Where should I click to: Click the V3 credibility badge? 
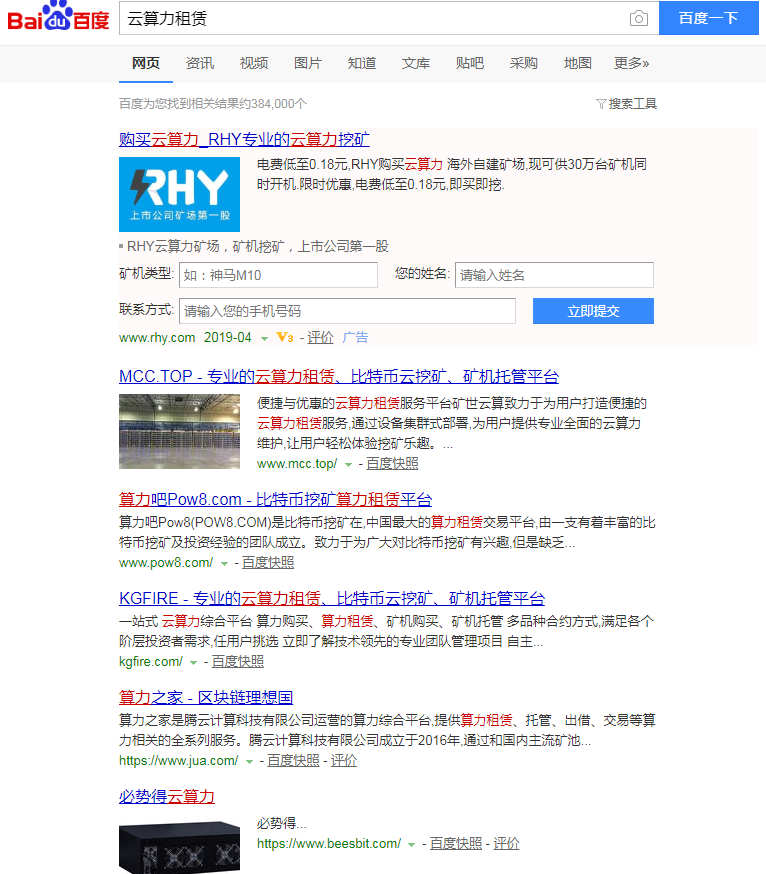pos(285,337)
